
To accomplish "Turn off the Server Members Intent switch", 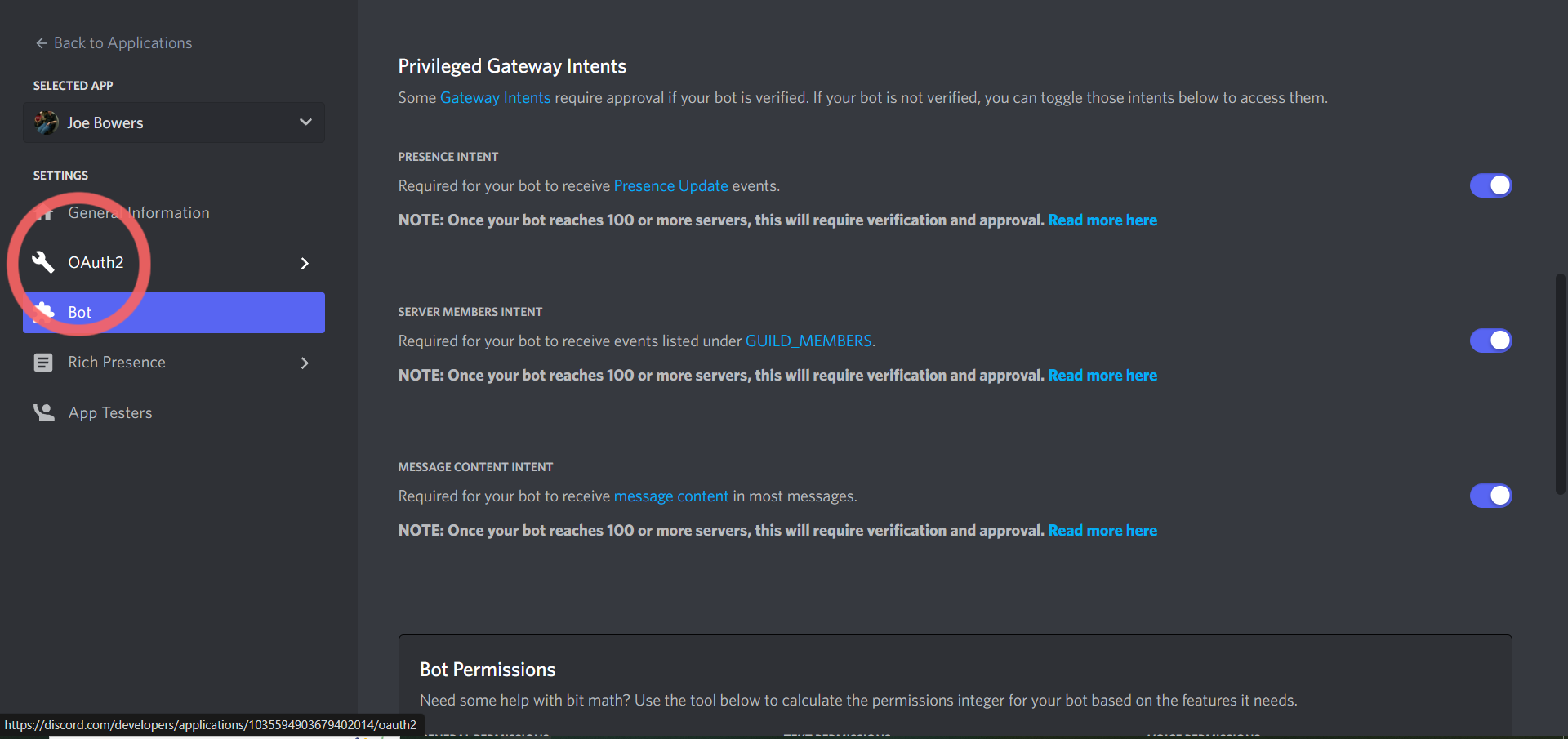I will tap(1490, 341).
